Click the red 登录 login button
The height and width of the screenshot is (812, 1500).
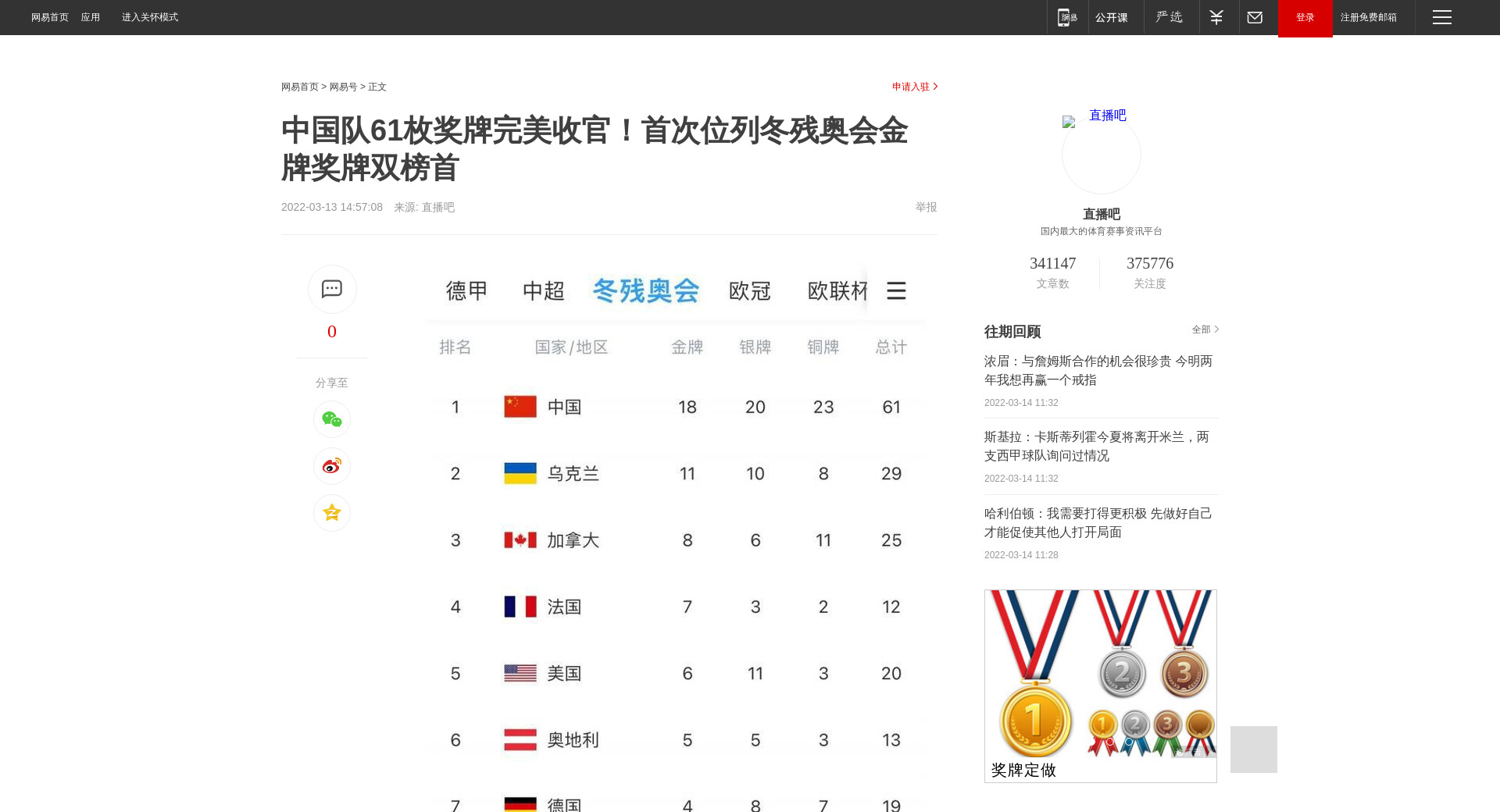tap(1305, 17)
